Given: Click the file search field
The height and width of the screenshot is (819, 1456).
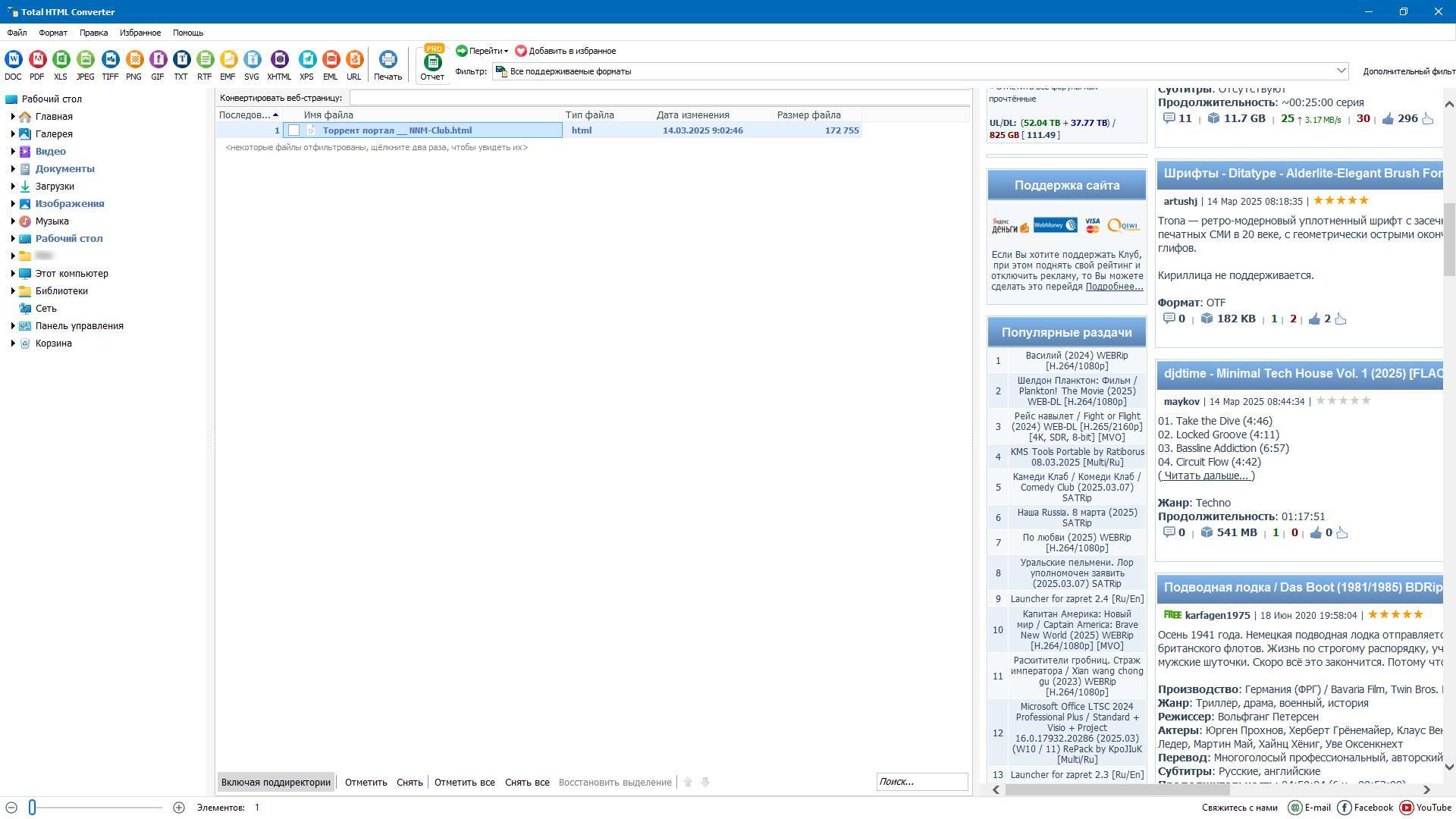Looking at the screenshot, I should point(921,782).
